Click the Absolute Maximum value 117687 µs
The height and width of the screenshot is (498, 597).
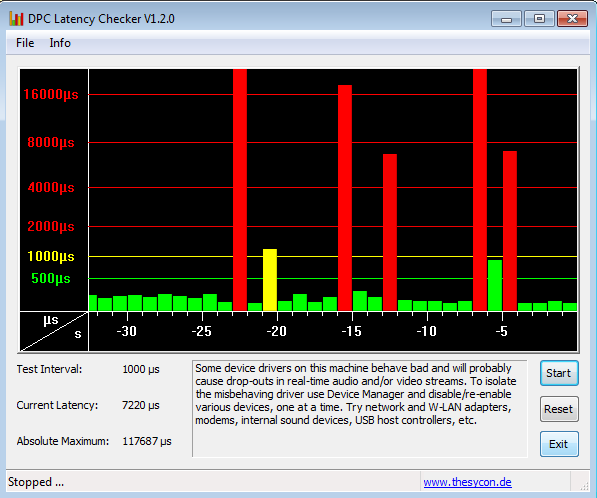point(147,441)
